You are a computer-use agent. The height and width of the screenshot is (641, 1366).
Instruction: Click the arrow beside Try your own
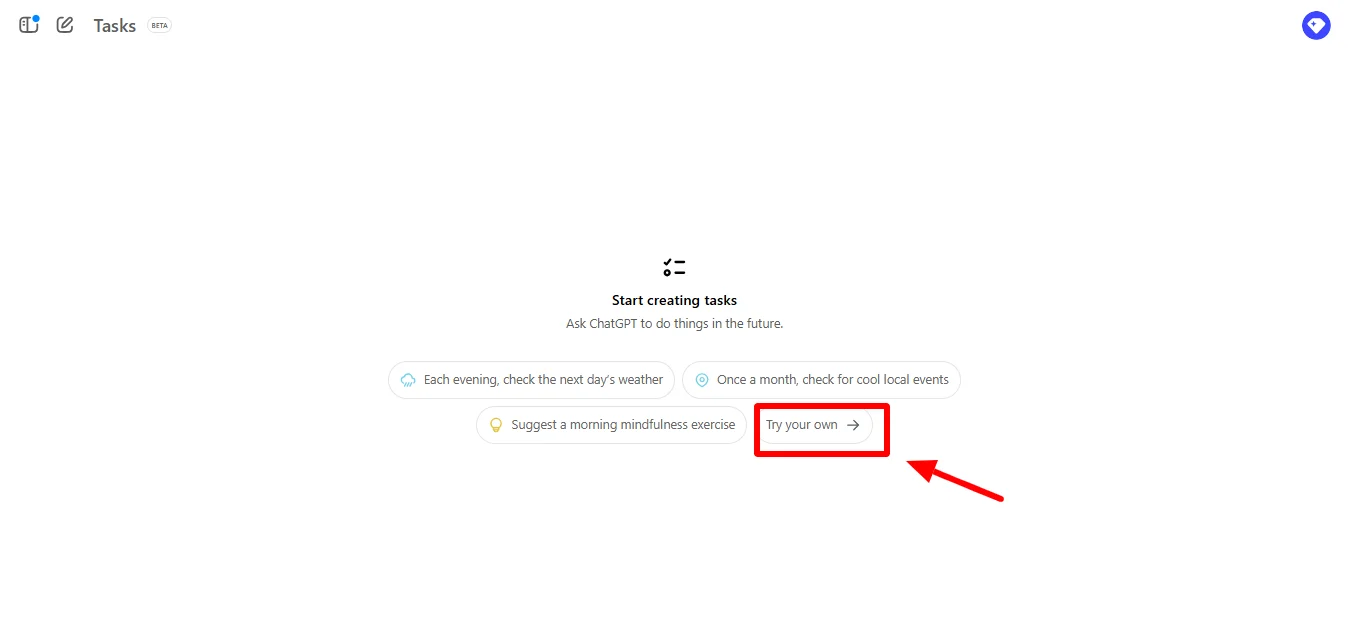pyautogui.click(x=853, y=425)
